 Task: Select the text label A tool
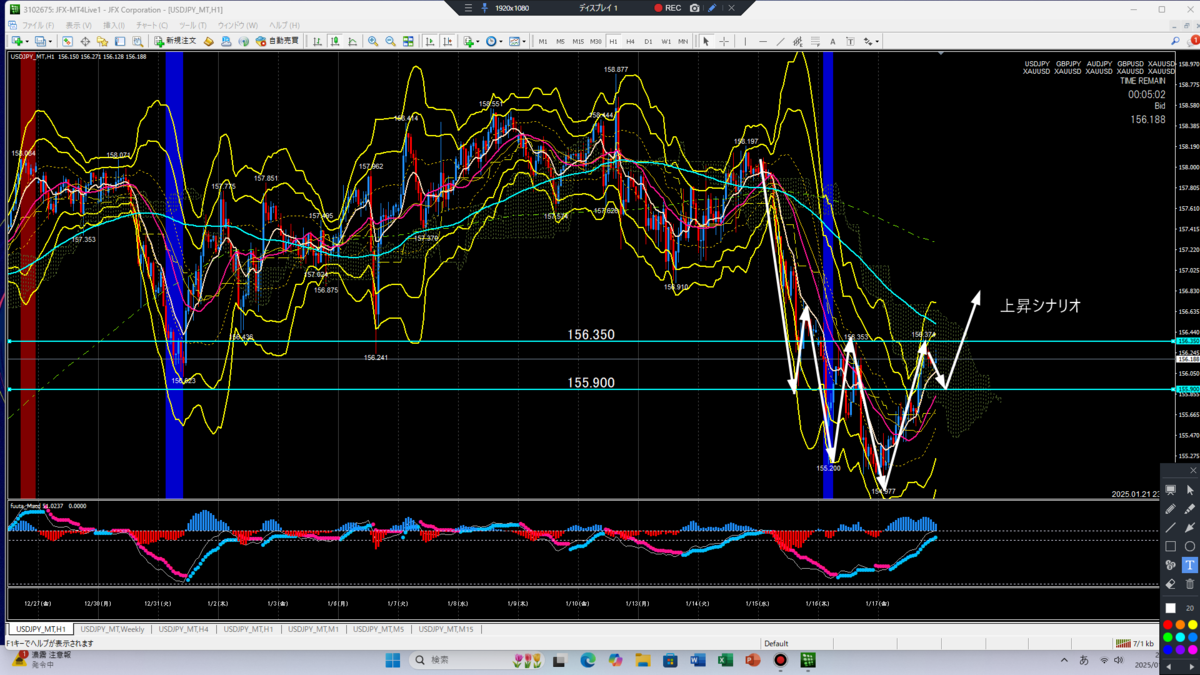coord(832,42)
